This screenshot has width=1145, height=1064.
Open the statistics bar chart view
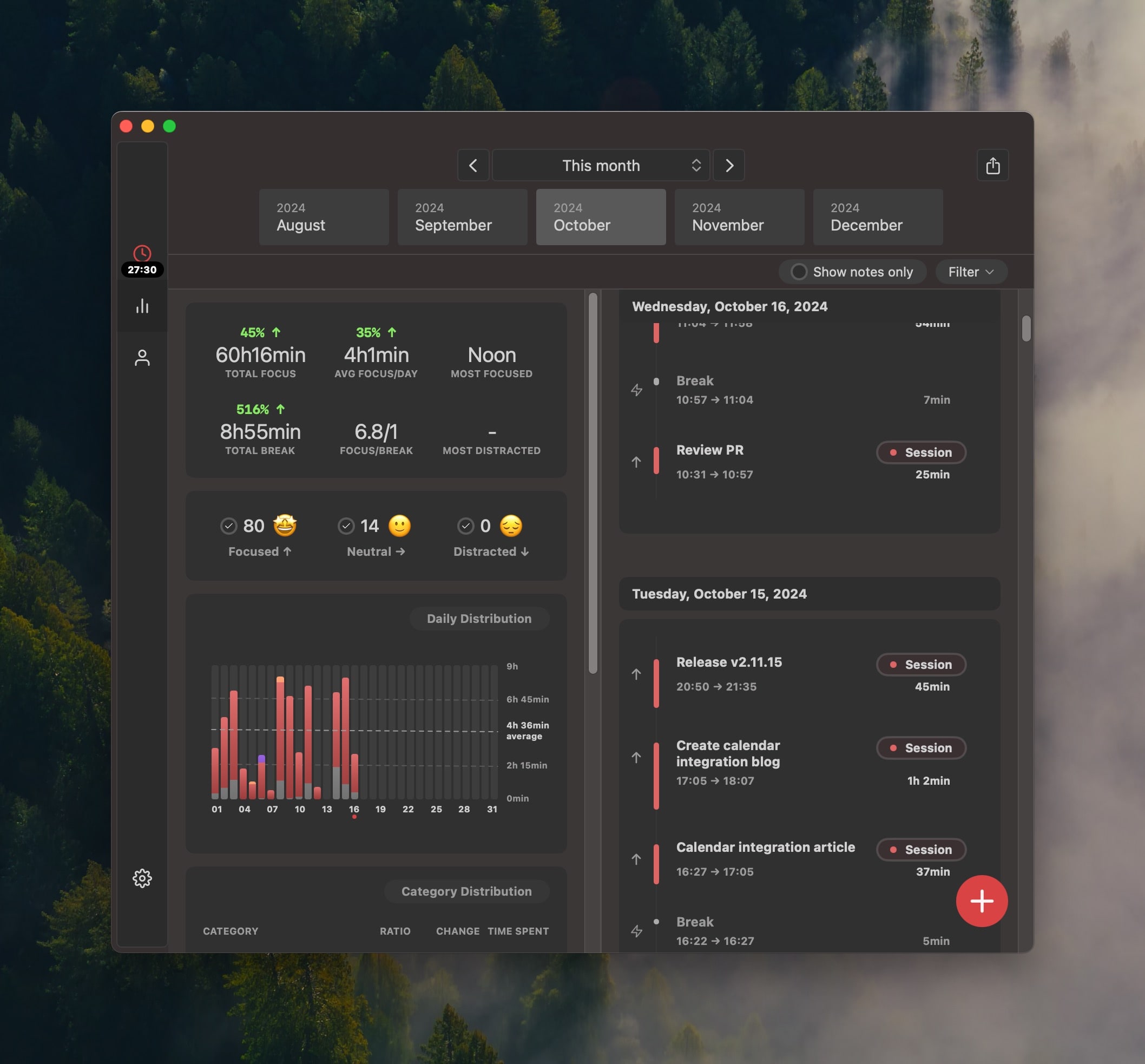pos(142,306)
